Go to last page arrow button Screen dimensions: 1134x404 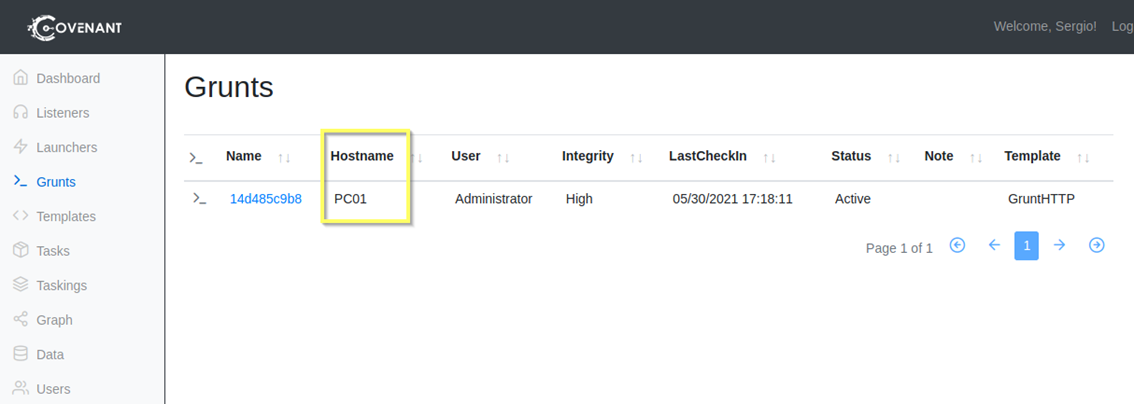coord(1097,245)
